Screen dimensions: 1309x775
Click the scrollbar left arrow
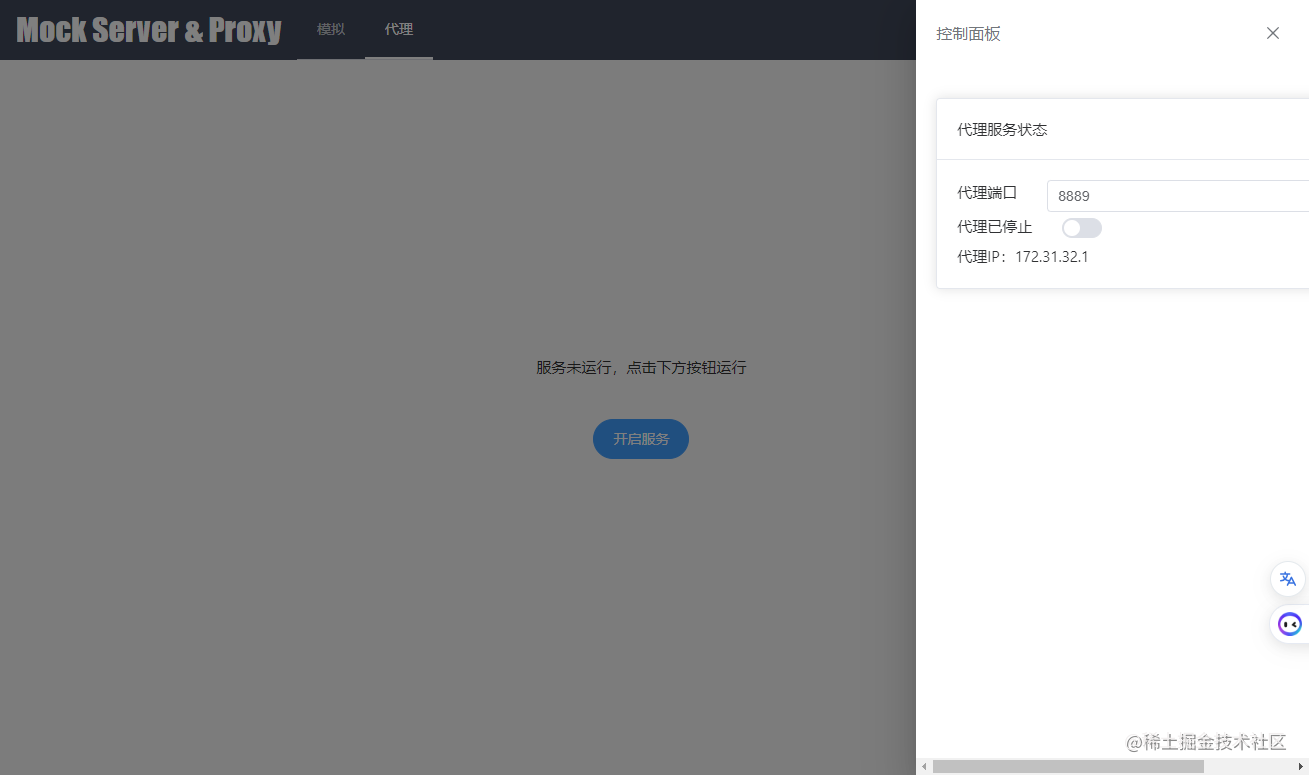pos(924,766)
